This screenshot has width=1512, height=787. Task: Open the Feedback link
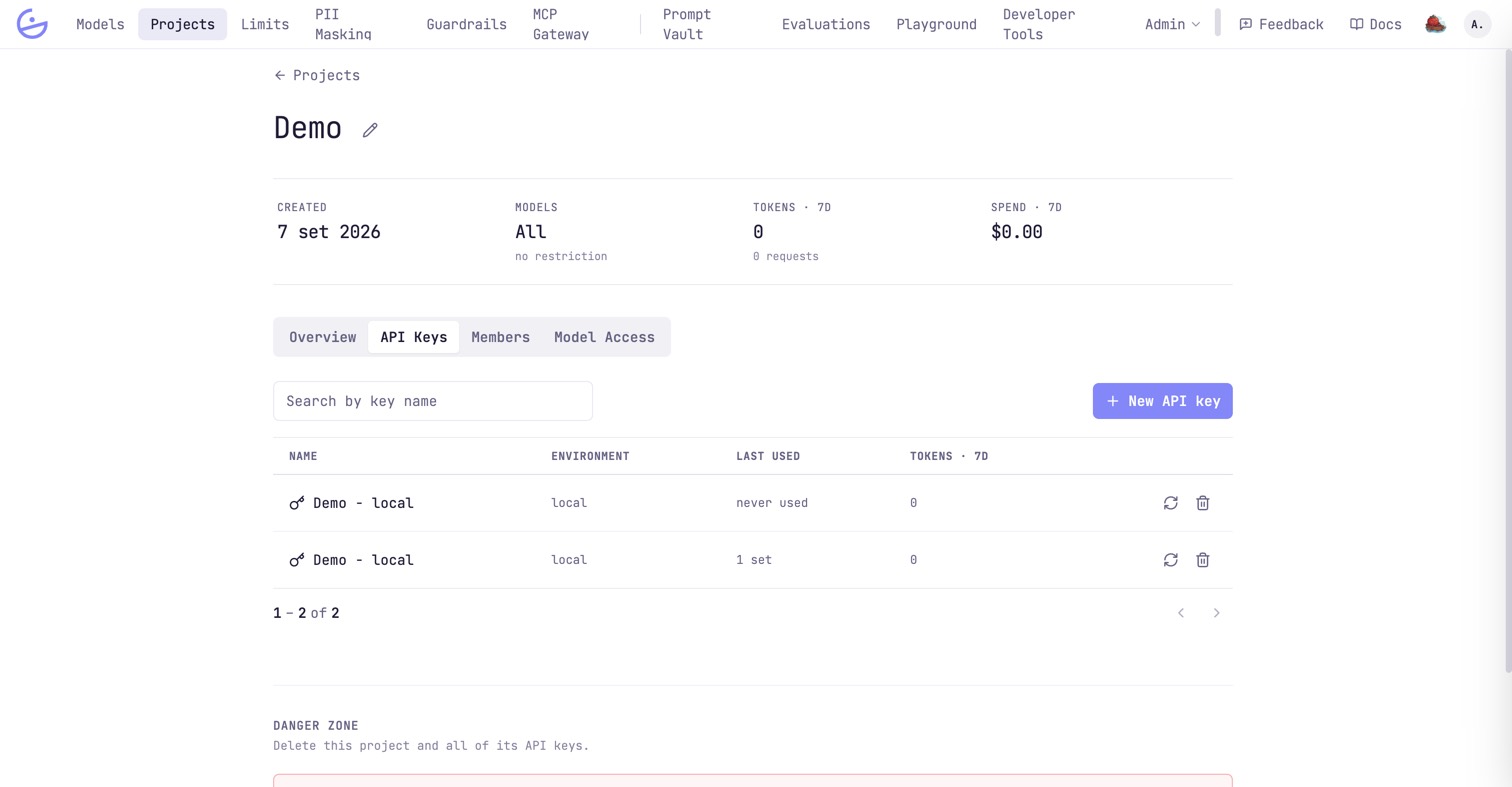(1281, 24)
